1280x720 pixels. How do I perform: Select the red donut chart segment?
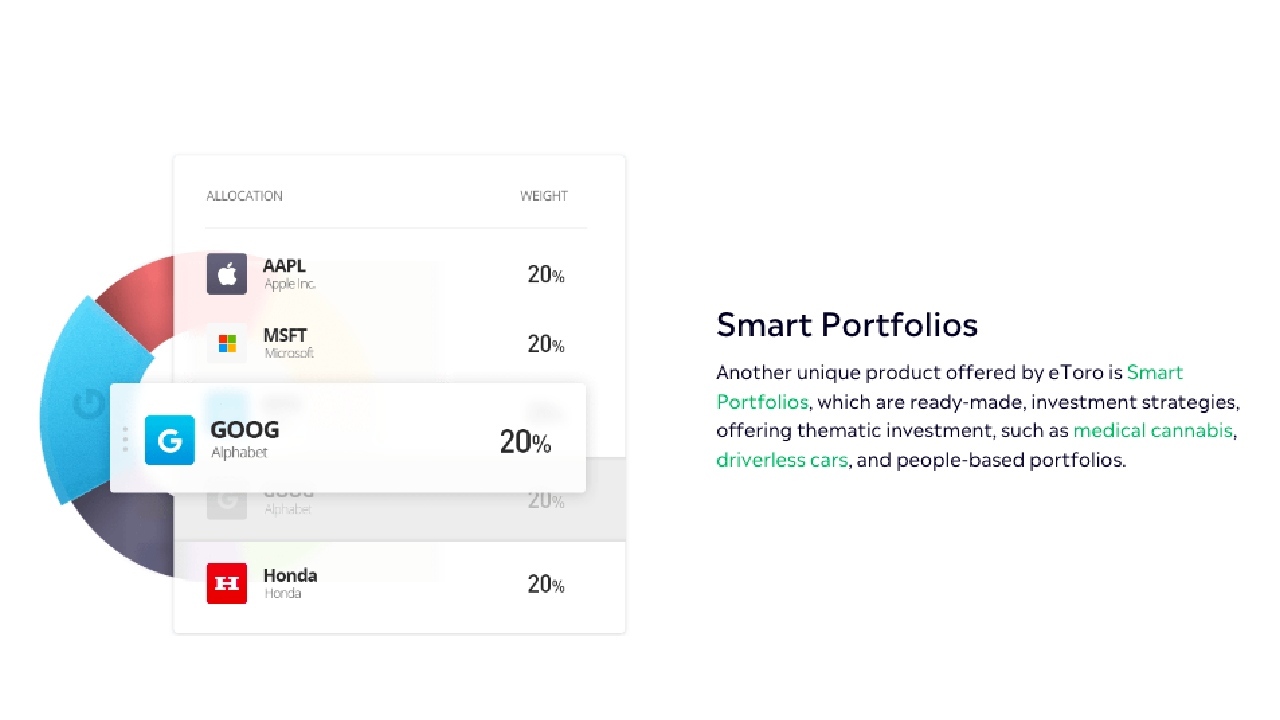(x=140, y=290)
